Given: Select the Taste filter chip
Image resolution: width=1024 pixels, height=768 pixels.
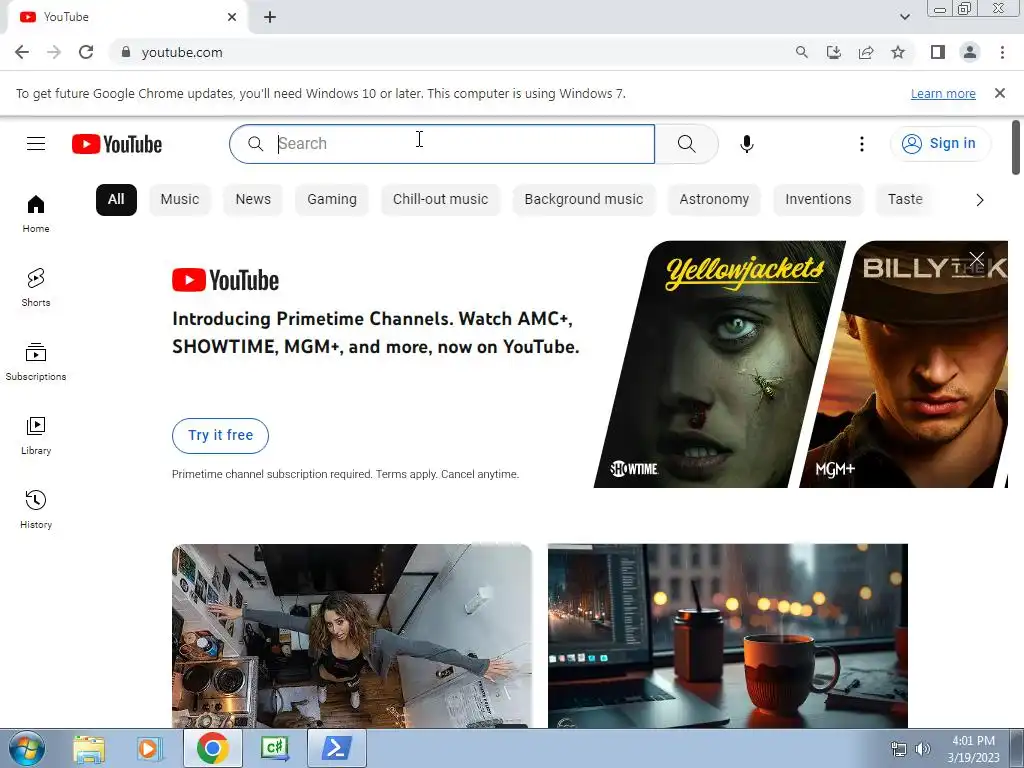Looking at the screenshot, I should [905, 200].
